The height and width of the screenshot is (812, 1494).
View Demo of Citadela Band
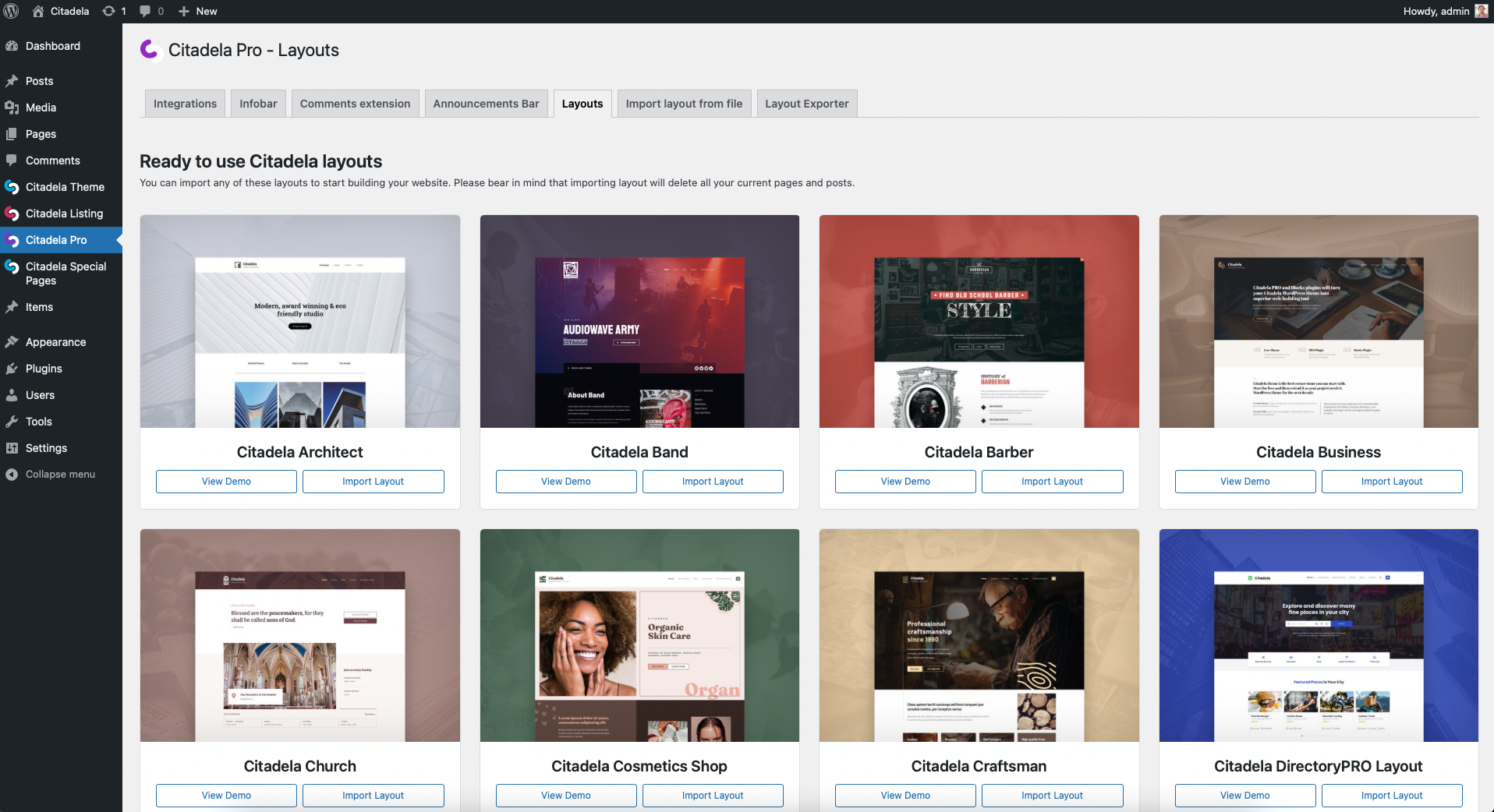pyautogui.click(x=566, y=482)
